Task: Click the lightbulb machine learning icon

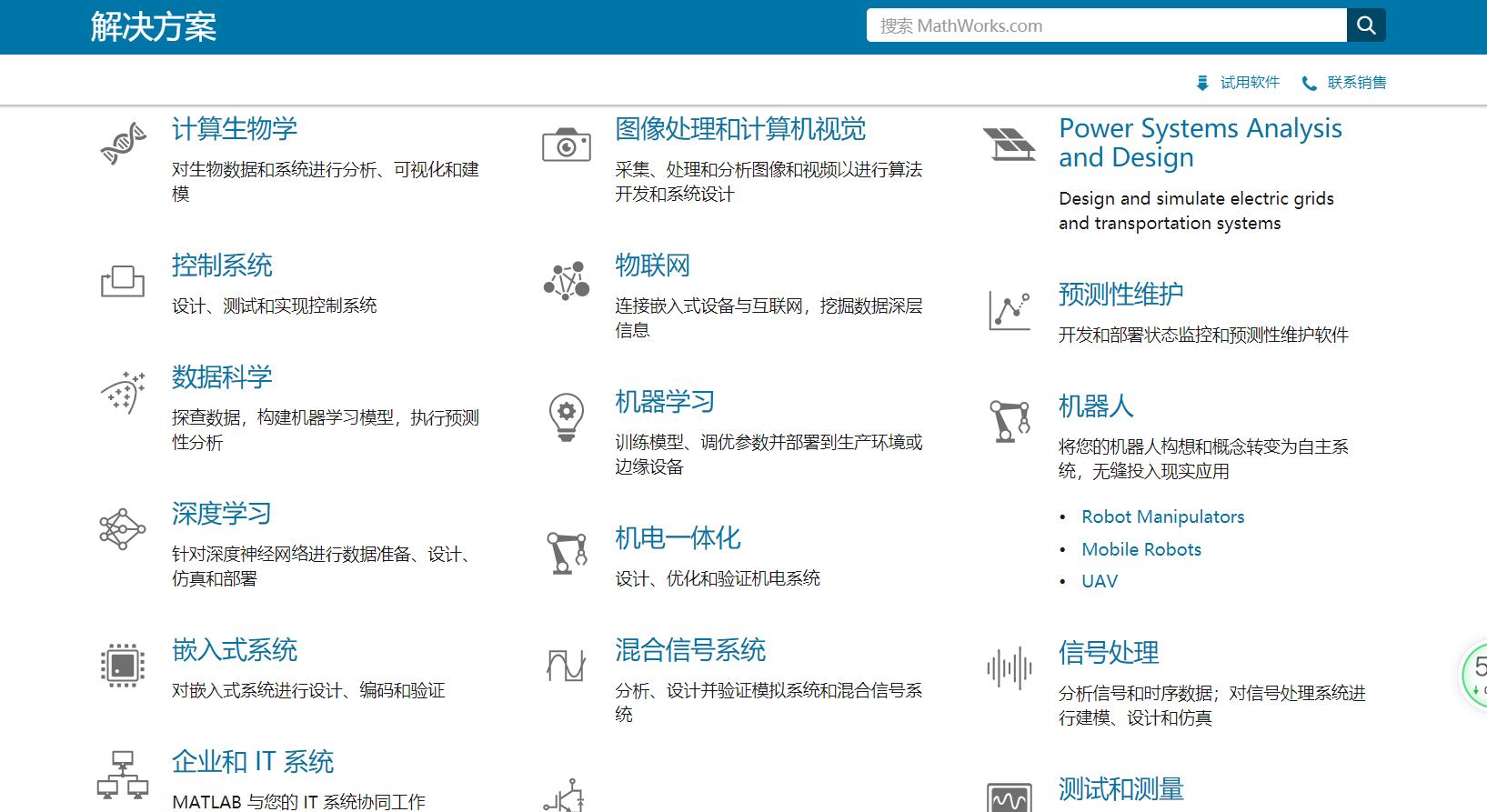Action: [x=566, y=417]
